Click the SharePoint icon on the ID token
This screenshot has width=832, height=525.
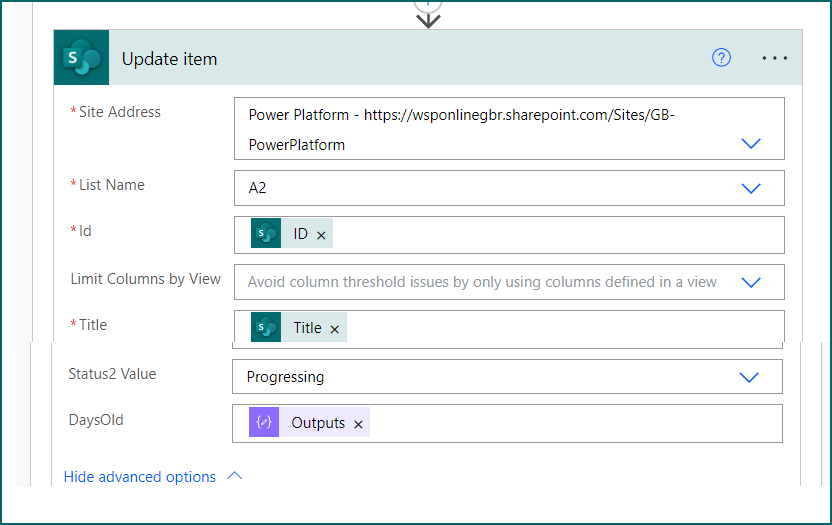point(266,233)
